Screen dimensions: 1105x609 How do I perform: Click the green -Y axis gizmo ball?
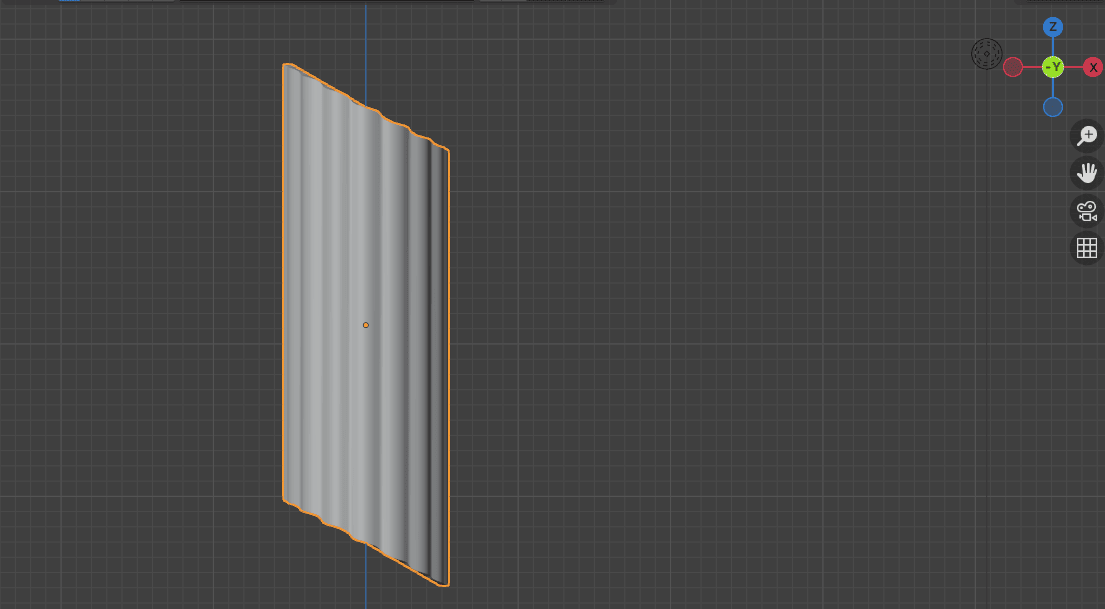pos(1052,67)
